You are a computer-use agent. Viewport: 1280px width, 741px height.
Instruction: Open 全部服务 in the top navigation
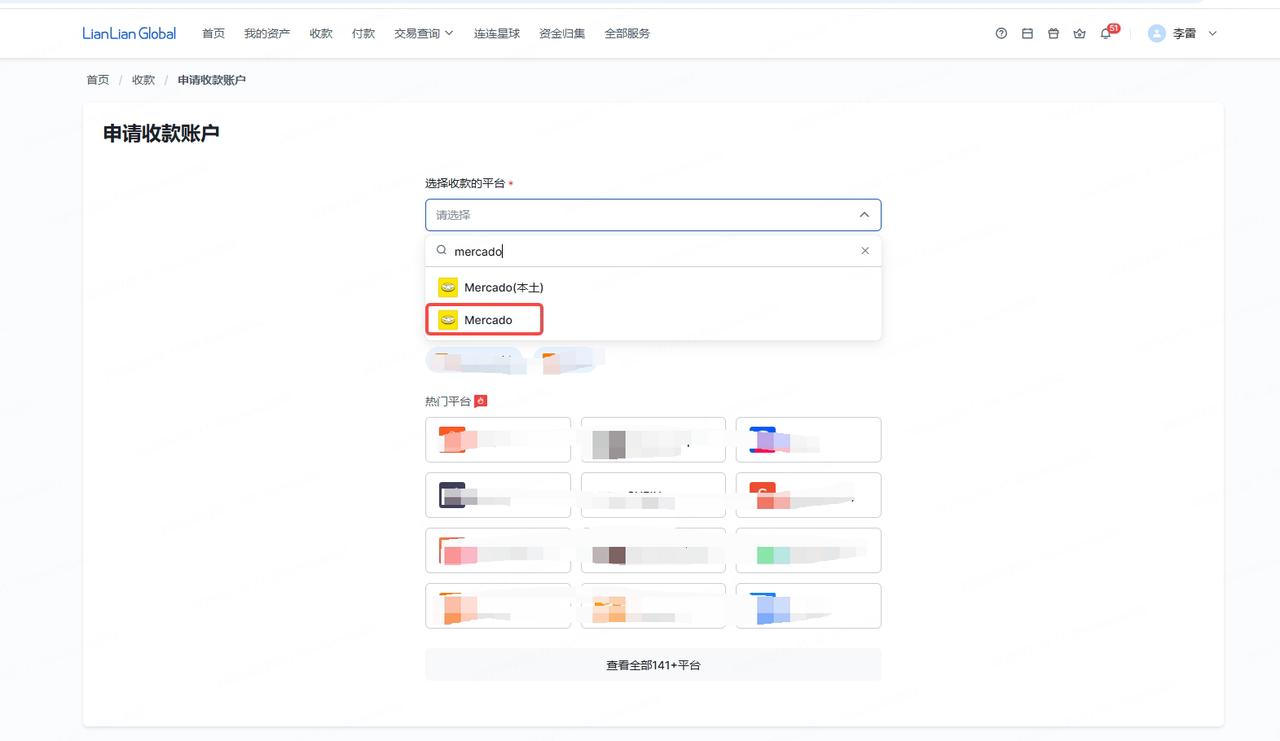pyautogui.click(x=627, y=33)
